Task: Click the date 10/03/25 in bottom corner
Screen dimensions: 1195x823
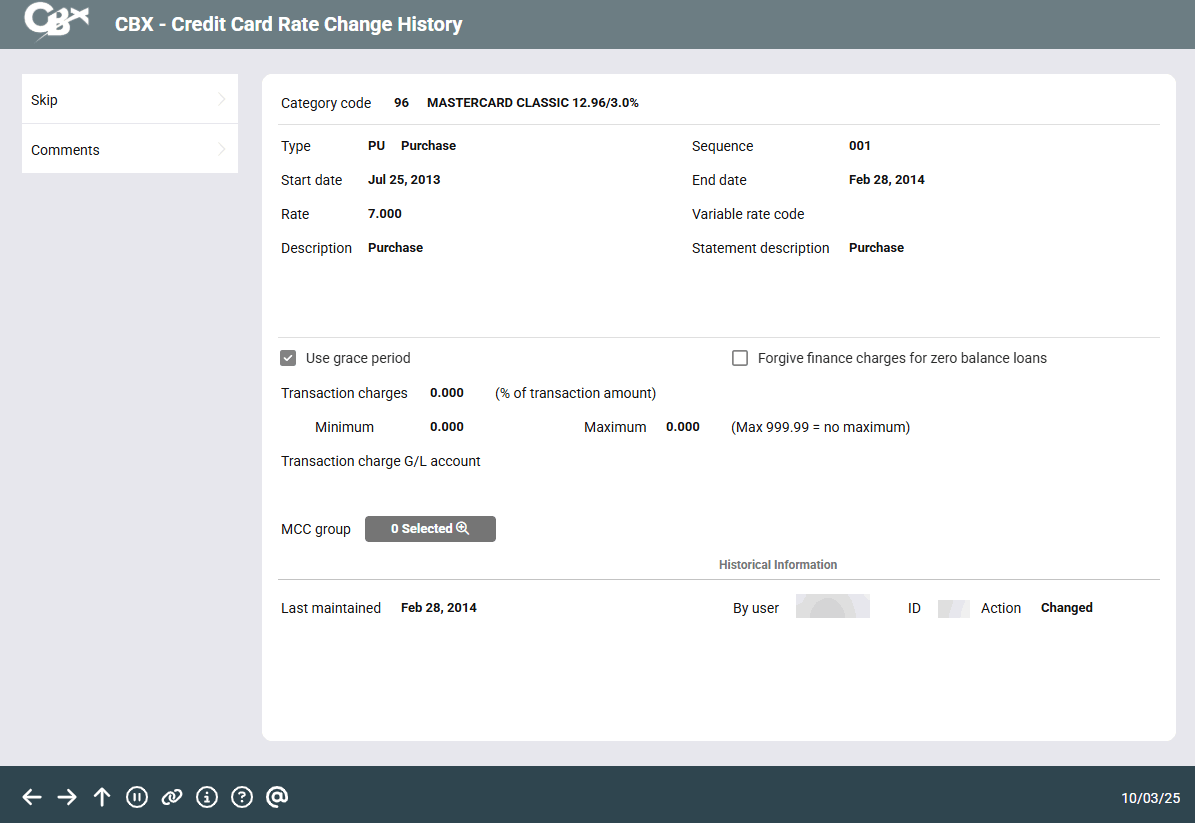Action: point(1150,798)
